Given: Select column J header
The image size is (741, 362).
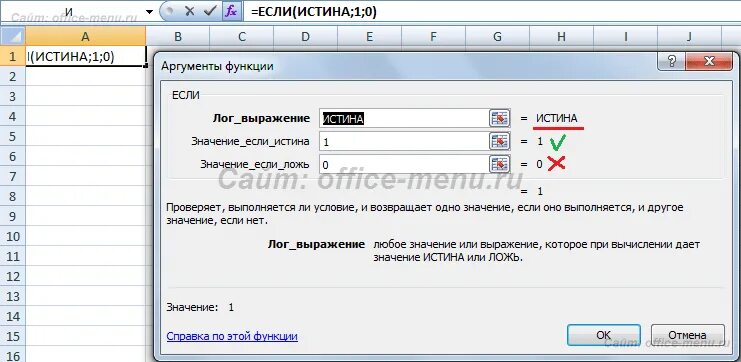Looking at the screenshot, I should [x=689, y=36].
